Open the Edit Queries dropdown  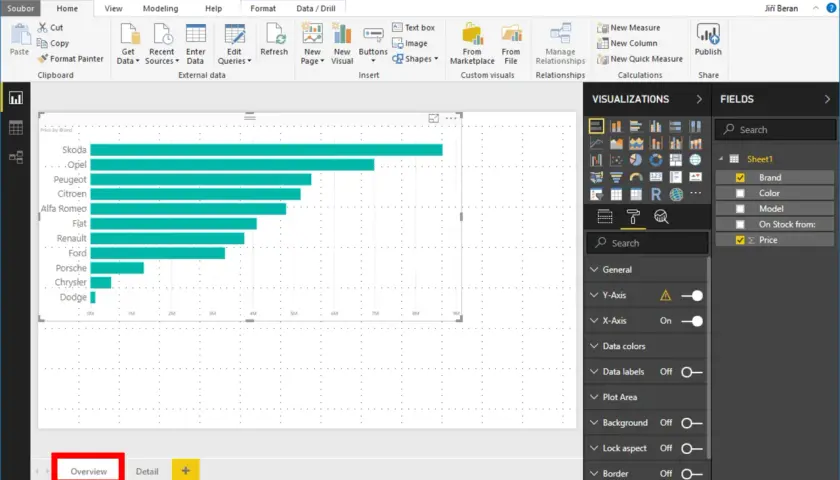click(234, 43)
